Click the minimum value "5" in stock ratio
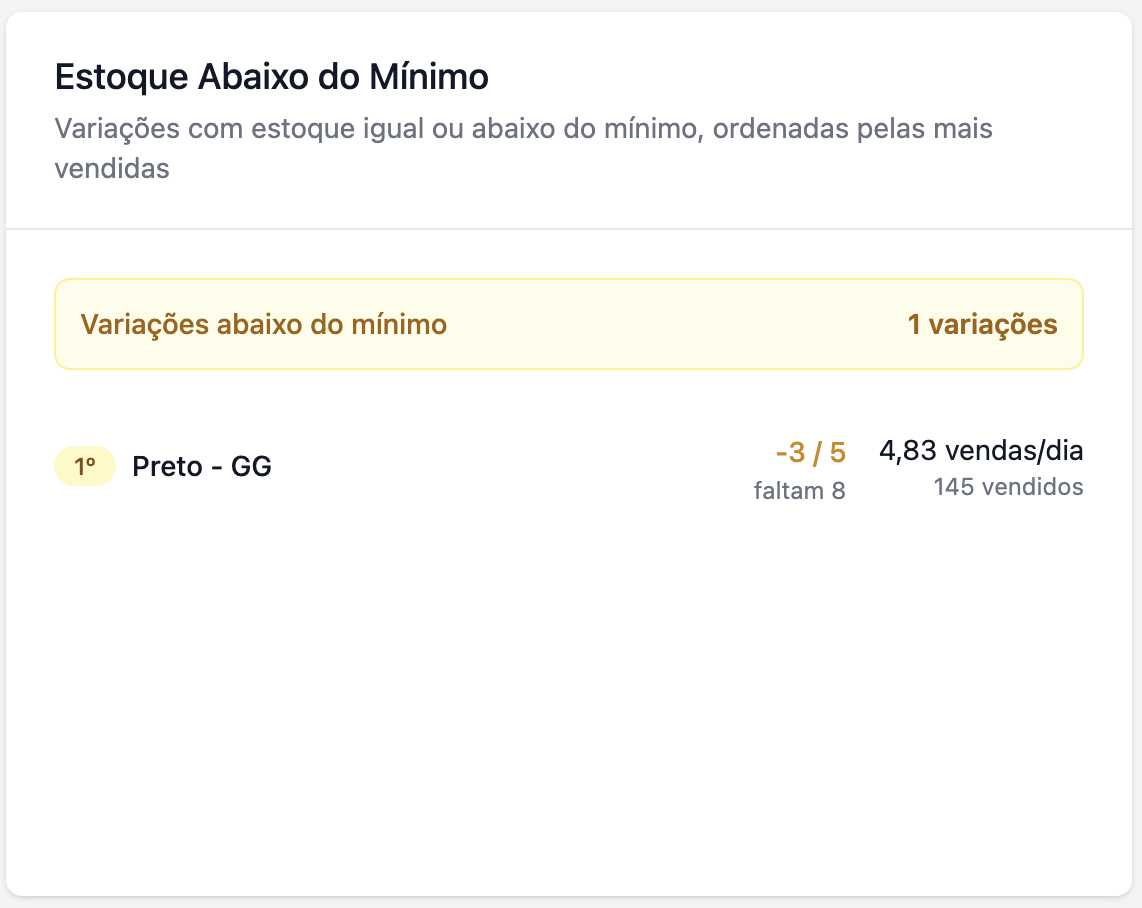The width and height of the screenshot is (1142, 908). click(838, 453)
